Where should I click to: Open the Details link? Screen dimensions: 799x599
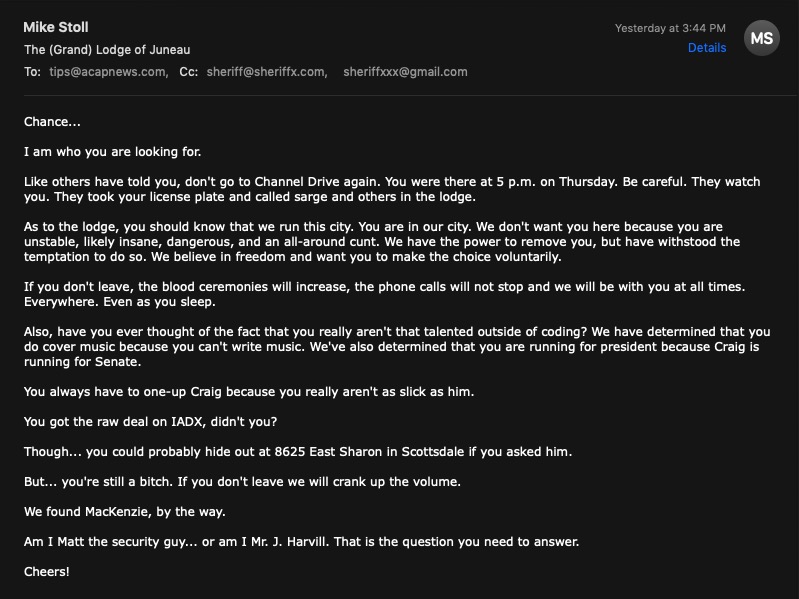coord(706,48)
